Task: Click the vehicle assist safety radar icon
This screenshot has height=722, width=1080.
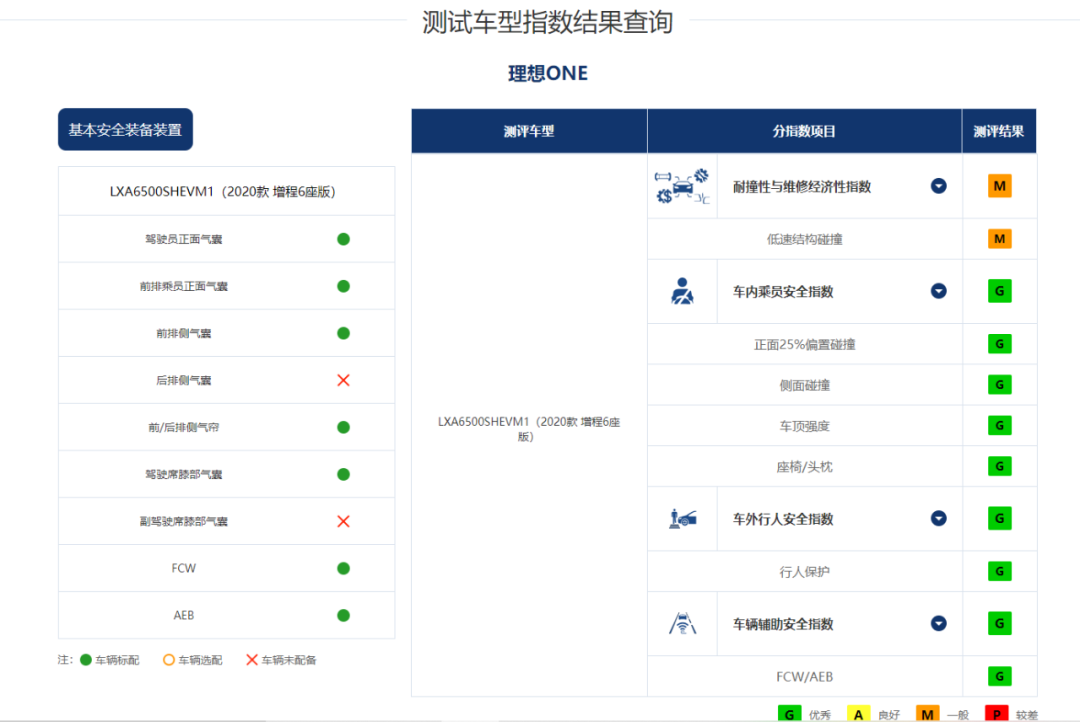Action: pos(683,623)
